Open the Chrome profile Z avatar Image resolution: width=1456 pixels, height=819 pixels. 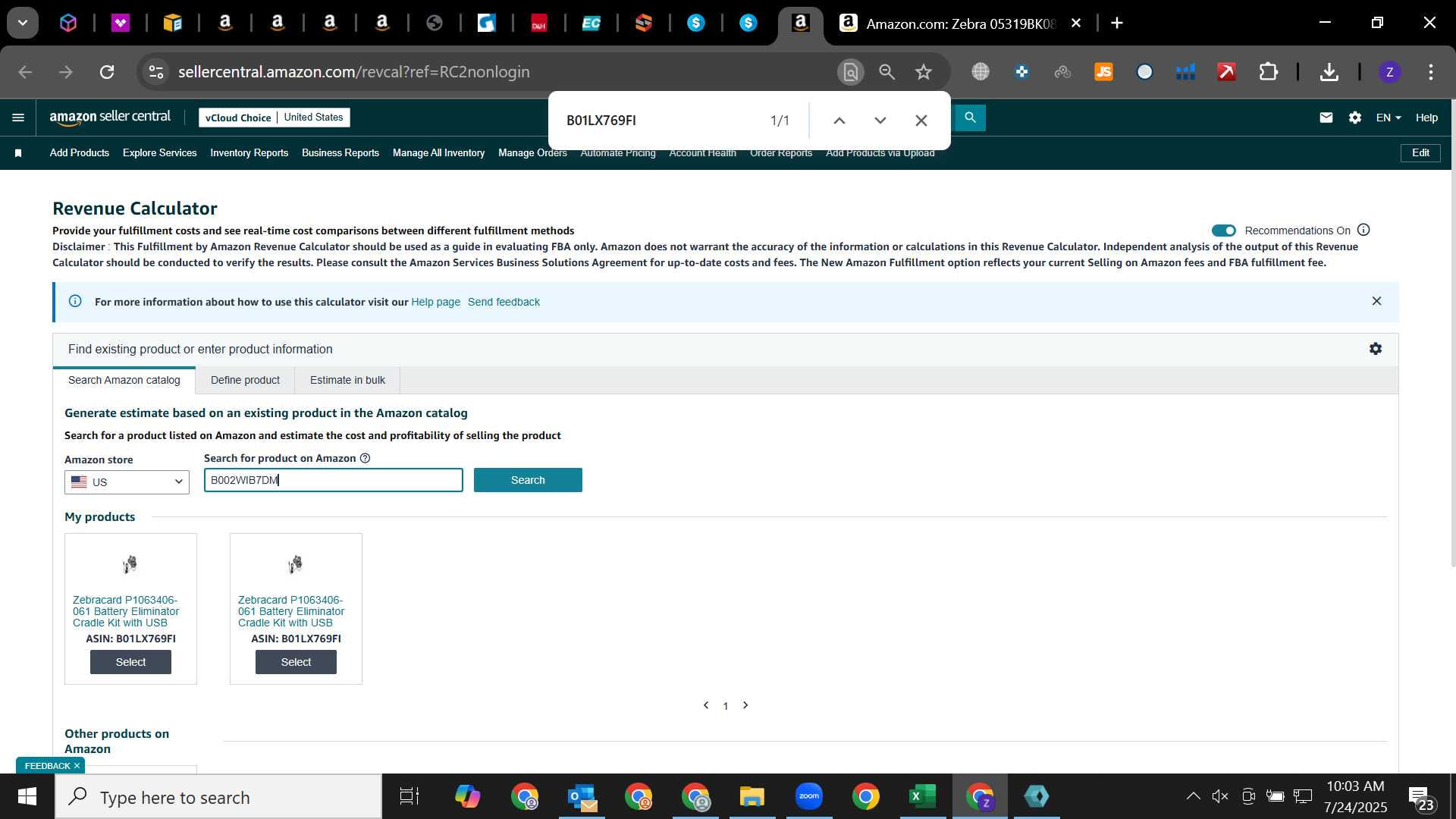pos(1389,72)
